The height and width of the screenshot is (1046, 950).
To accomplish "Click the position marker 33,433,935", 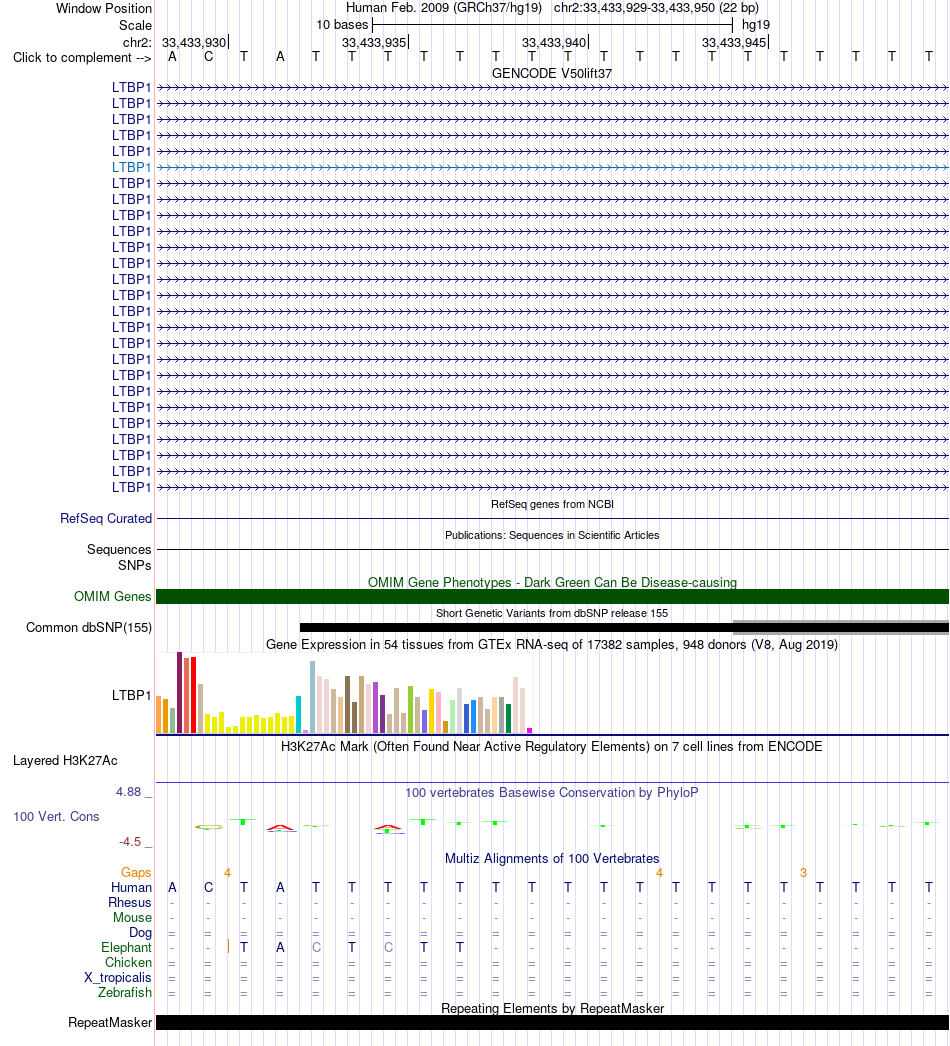I will pos(374,42).
